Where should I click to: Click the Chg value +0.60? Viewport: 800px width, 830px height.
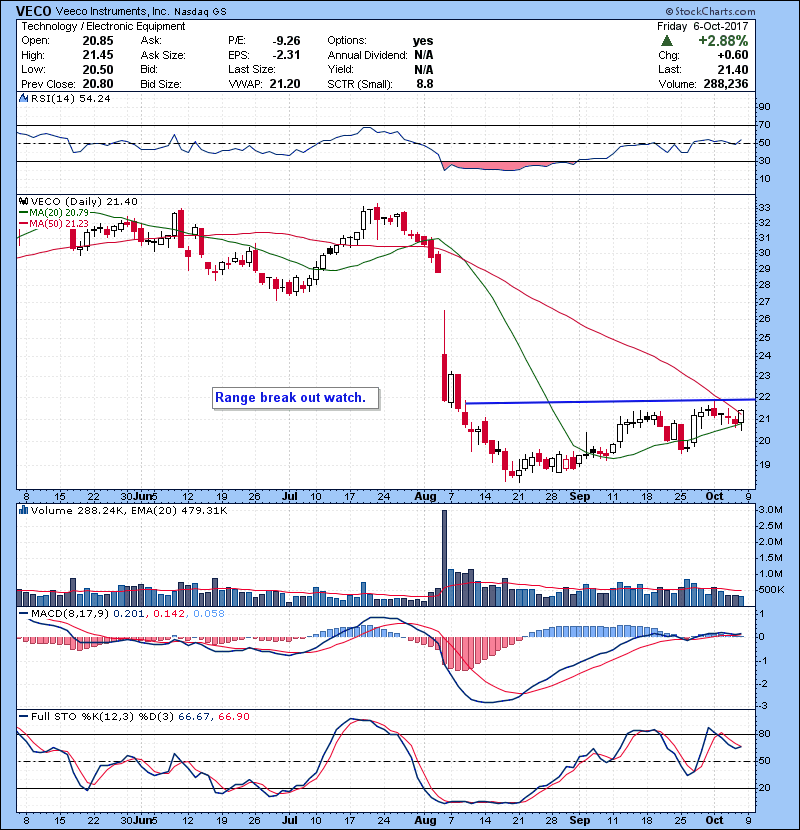pyautogui.click(x=733, y=55)
